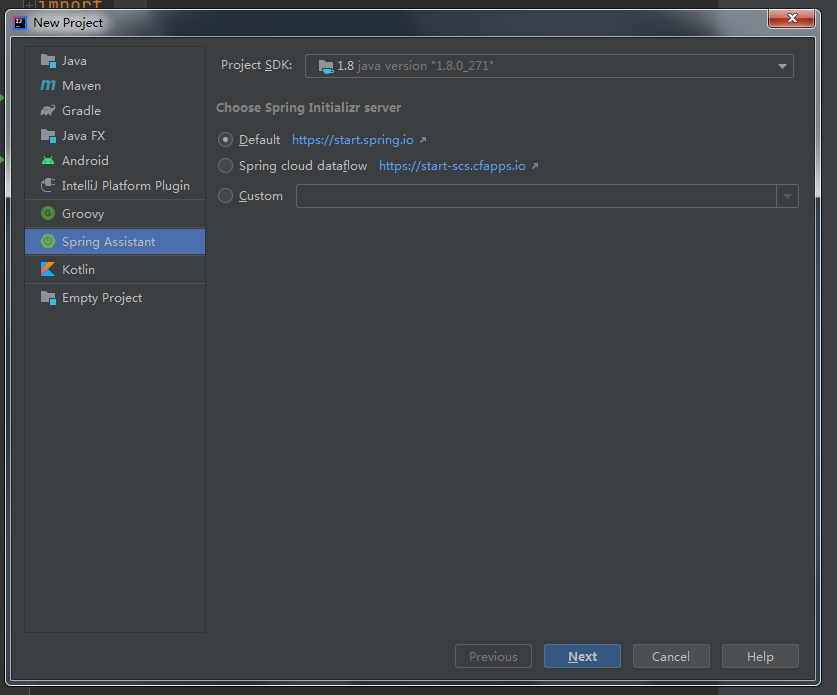Select the Maven project type icon
The width and height of the screenshot is (837, 695).
(x=47, y=85)
